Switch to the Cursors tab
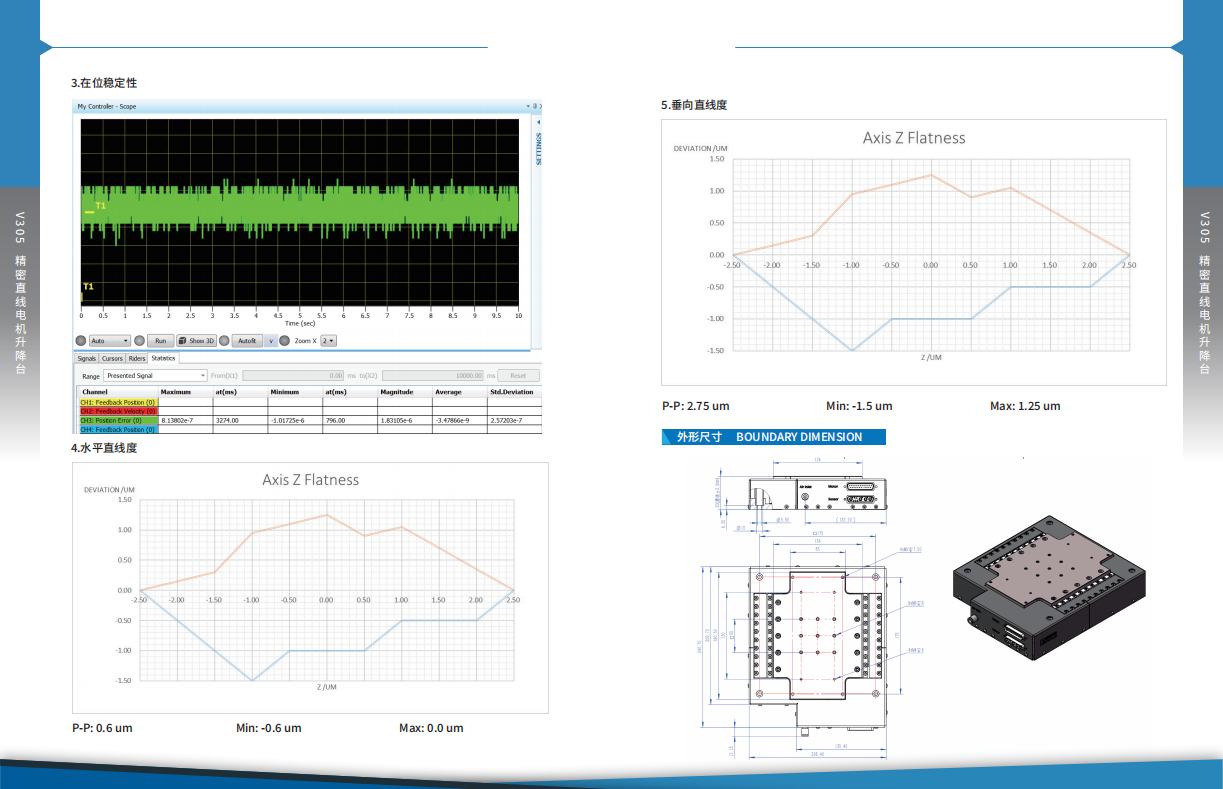 pyautogui.click(x=112, y=358)
